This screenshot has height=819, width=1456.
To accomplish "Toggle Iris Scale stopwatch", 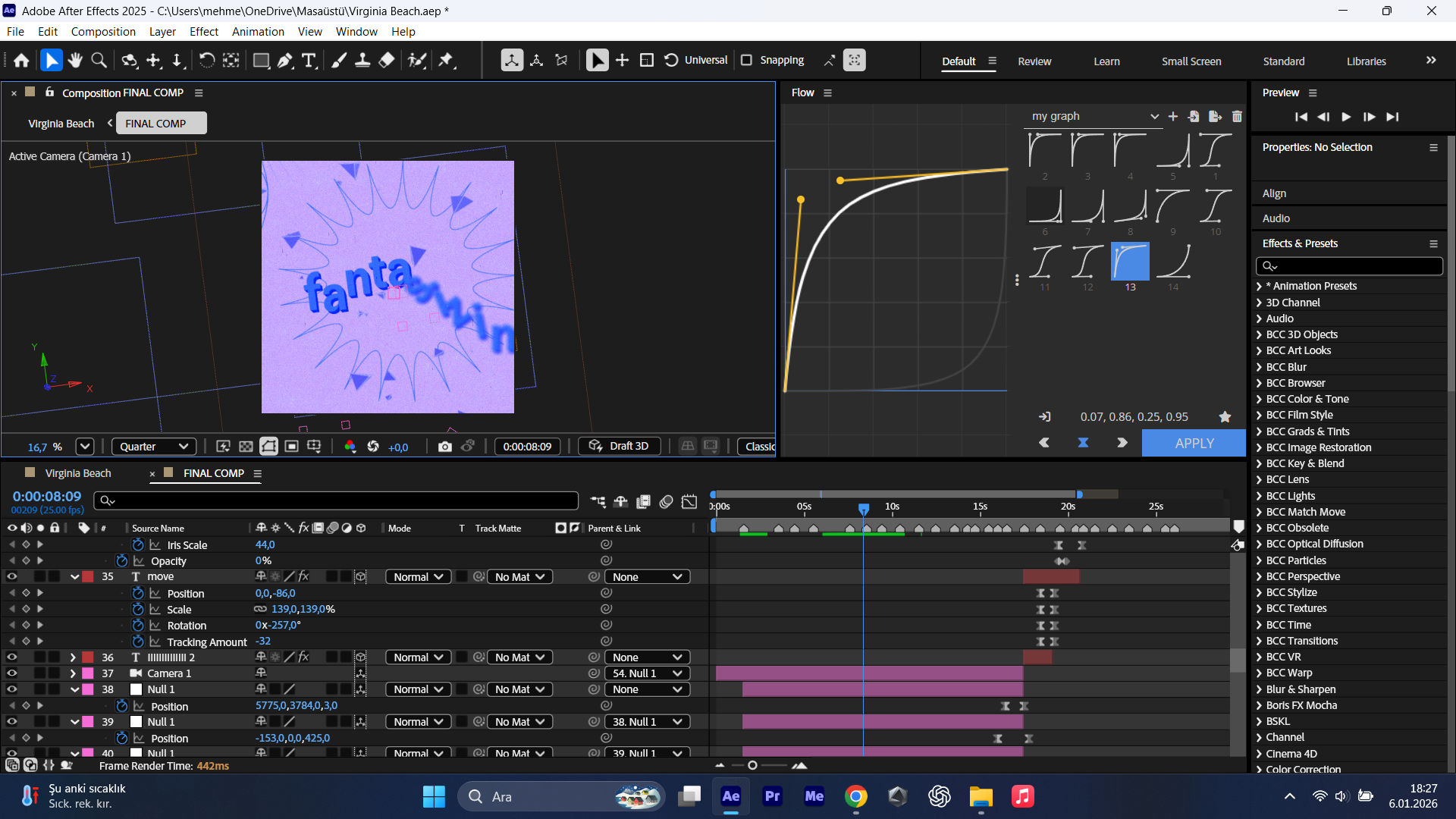I will [x=138, y=545].
